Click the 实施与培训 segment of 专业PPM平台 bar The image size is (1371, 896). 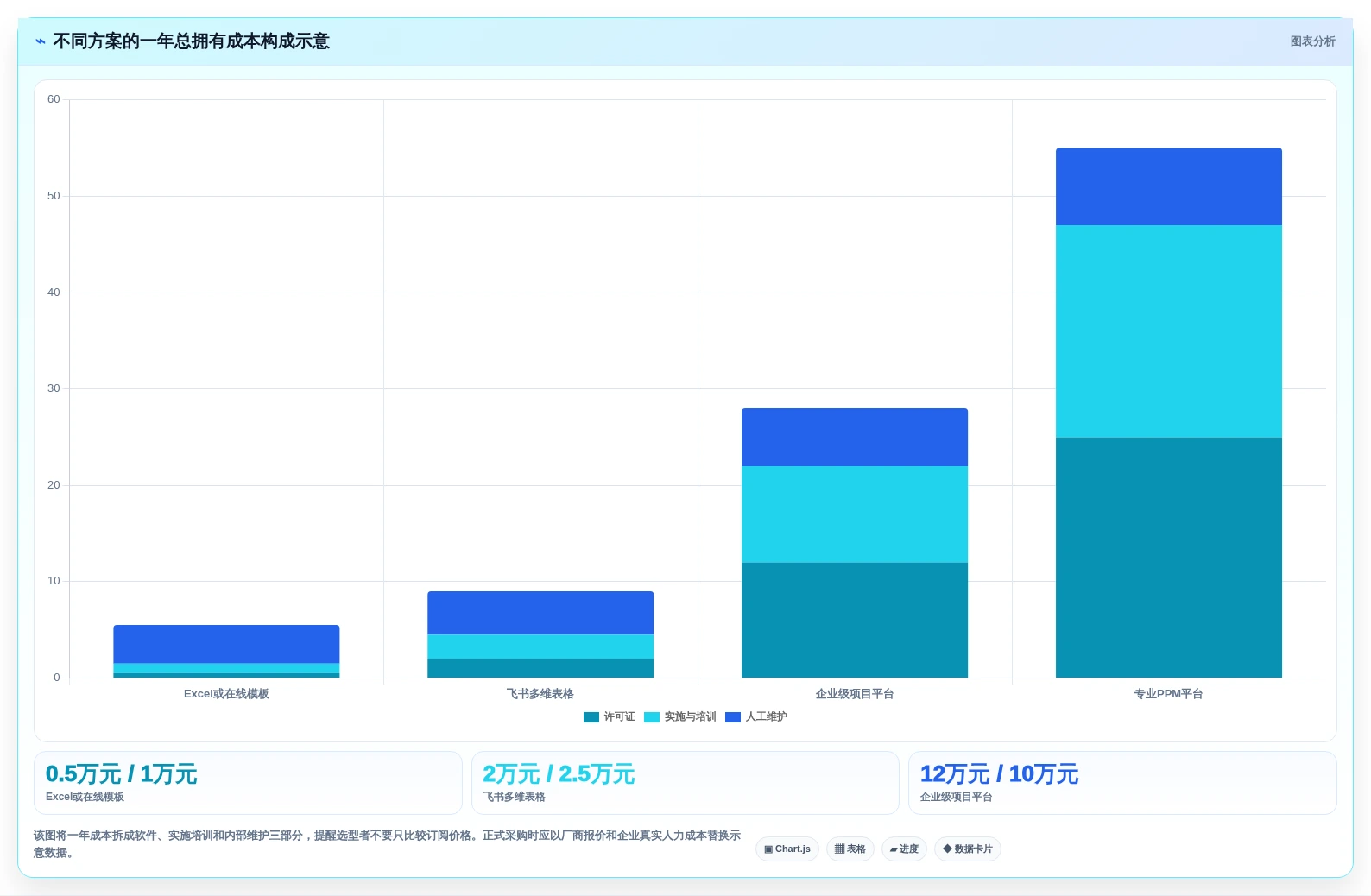click(1169, 331)
